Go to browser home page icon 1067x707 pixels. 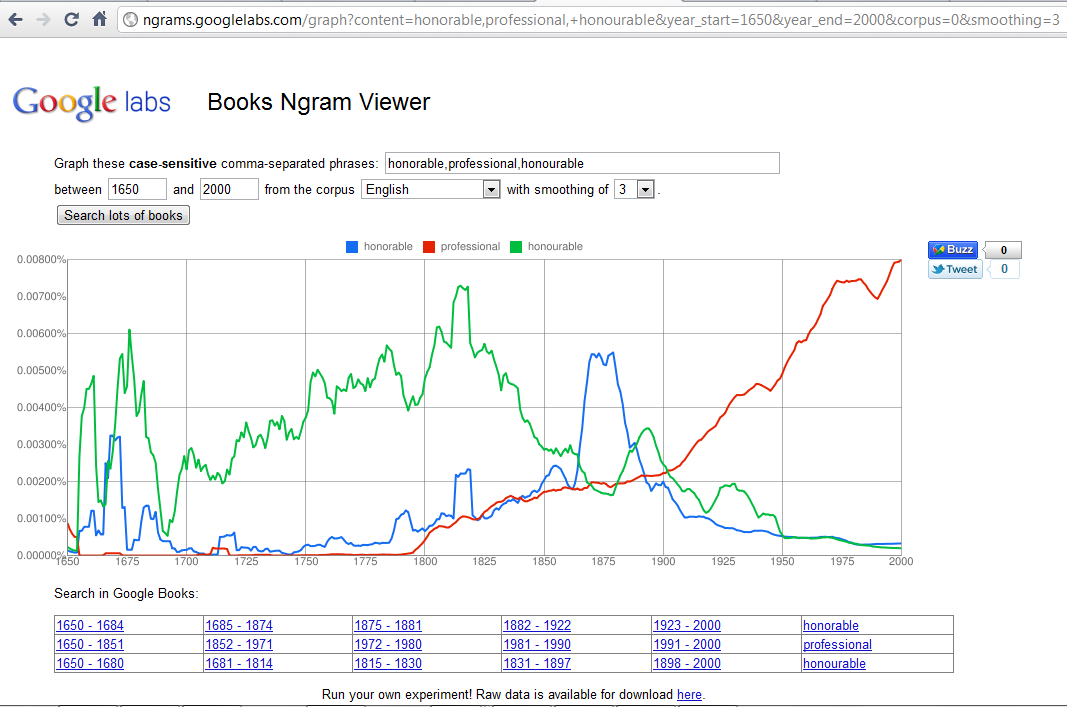coord(99,19)
